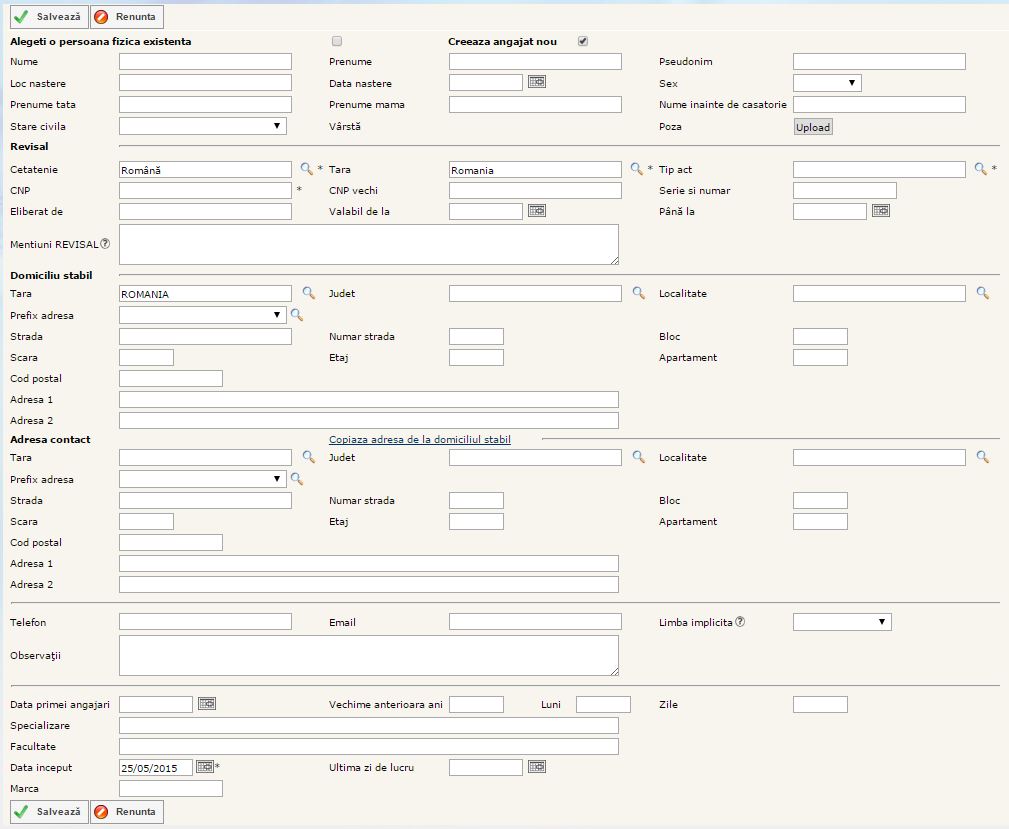Open the Data nastere calendar picker

[x=537, y=83]
